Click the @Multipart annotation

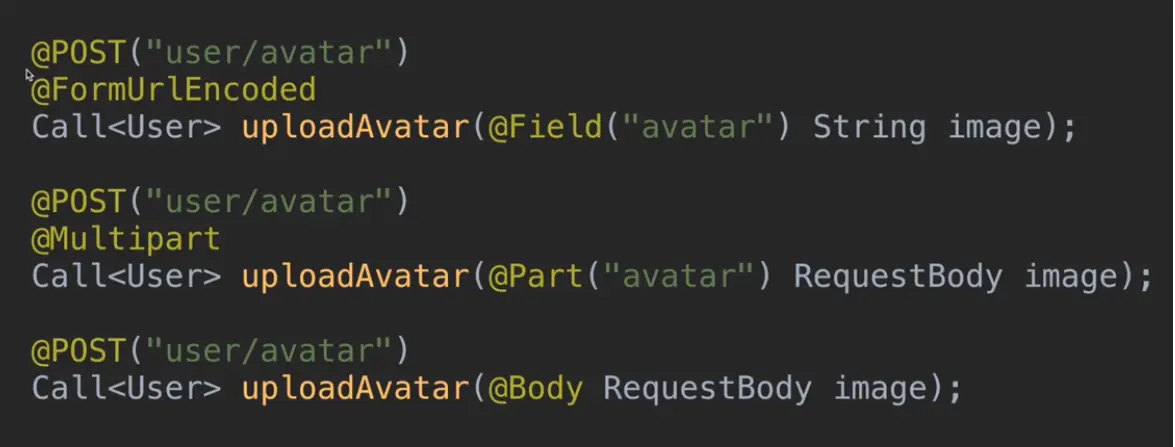tap(126, 240)
